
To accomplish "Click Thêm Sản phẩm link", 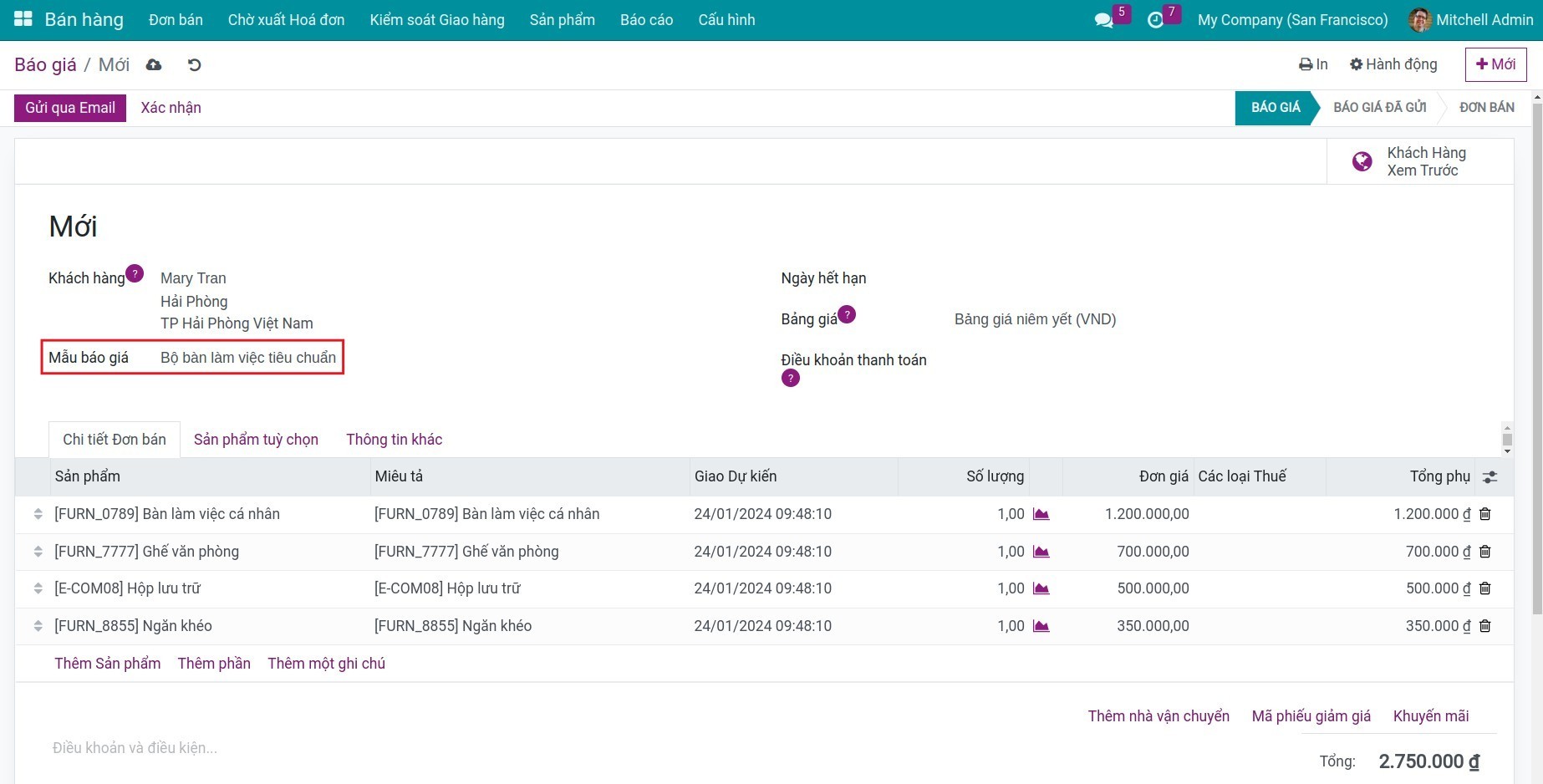I will click(107, 664).
